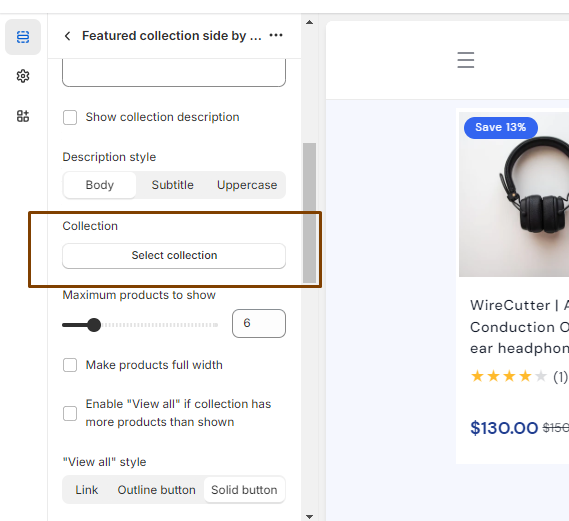This screenshot has height=521, width=569.
Task: Open theme settings gear icon
Action: coord(23,76)
